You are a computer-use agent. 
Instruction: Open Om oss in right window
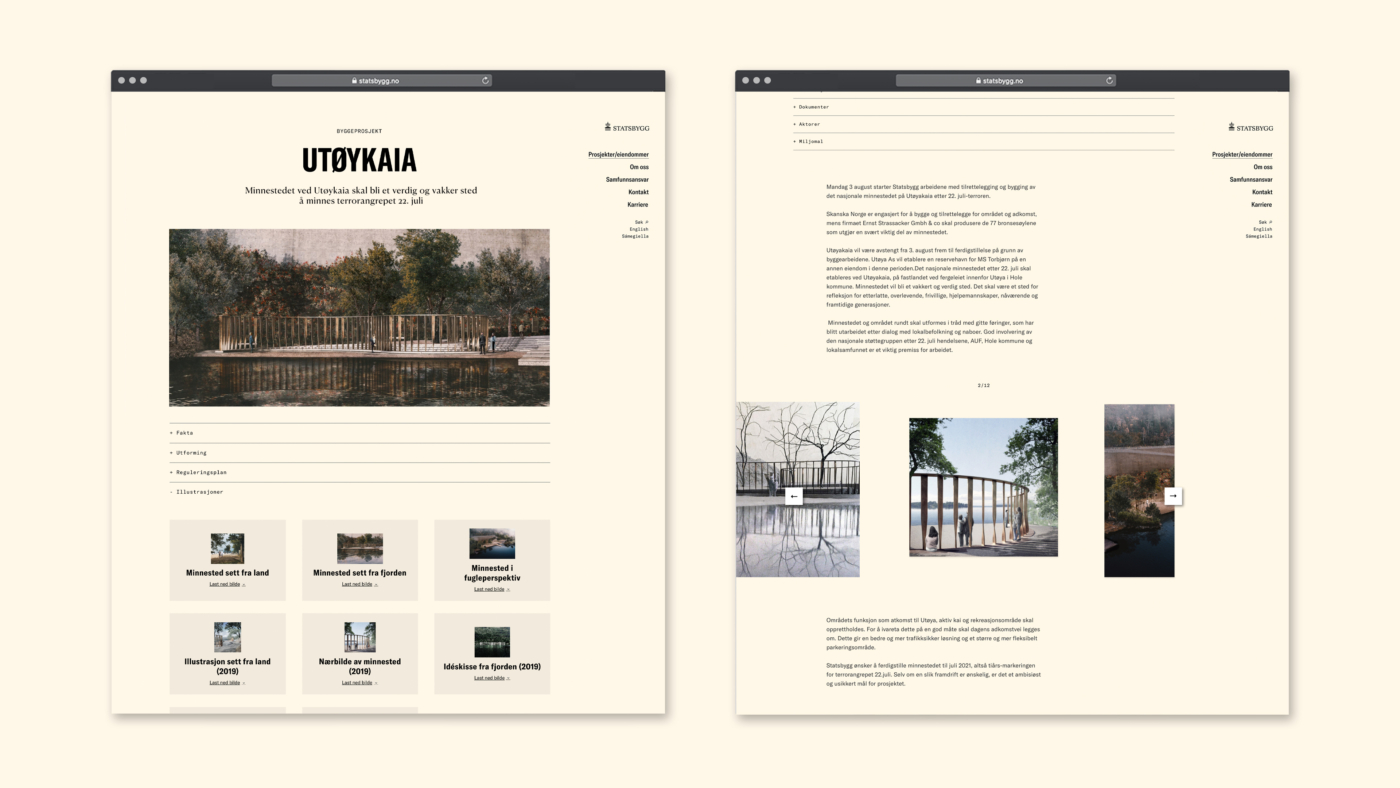click(1263, 167)
